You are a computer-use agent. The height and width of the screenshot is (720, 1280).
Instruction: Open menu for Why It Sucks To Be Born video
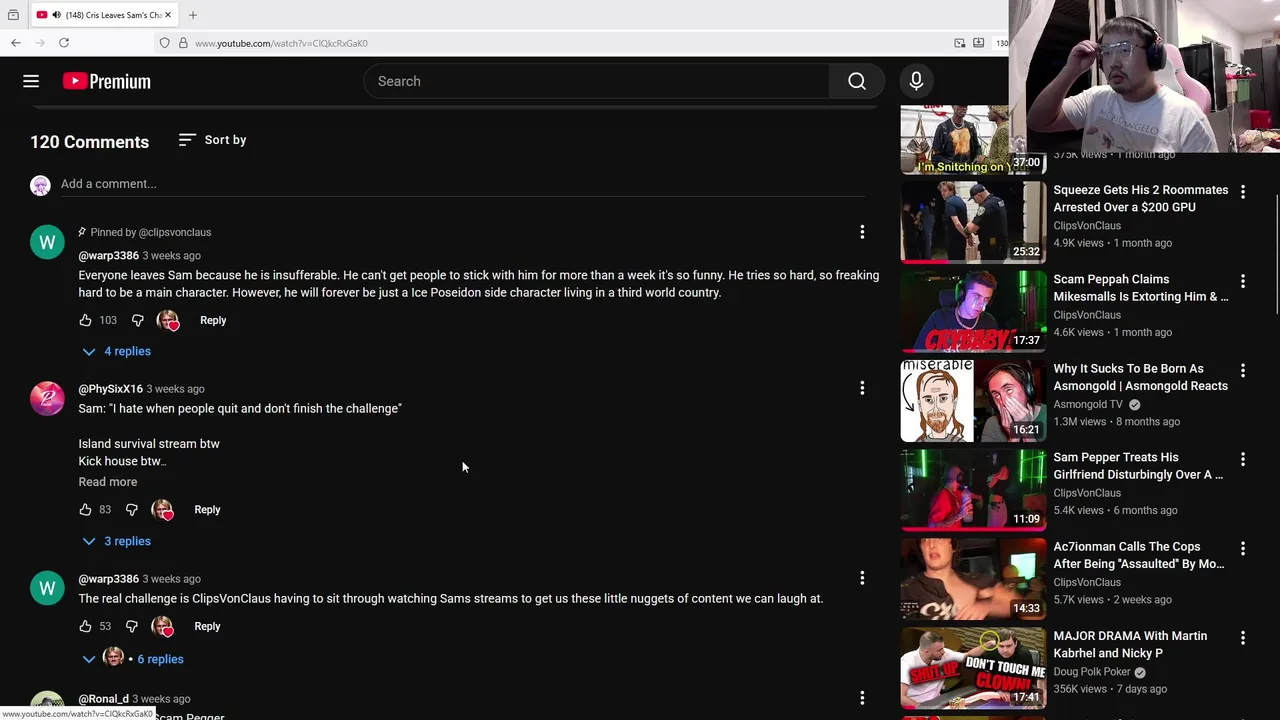1243,370
